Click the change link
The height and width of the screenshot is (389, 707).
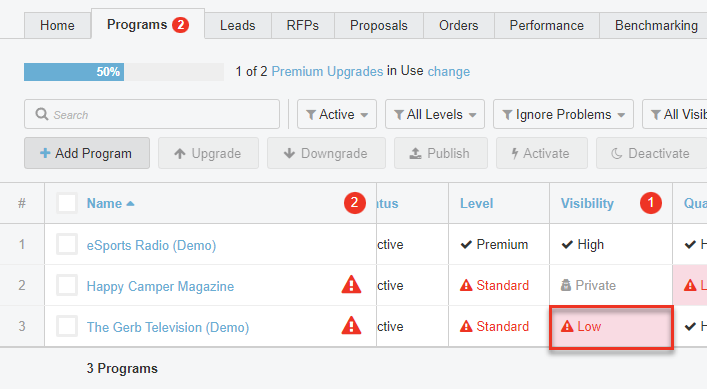tap(449, 72)
